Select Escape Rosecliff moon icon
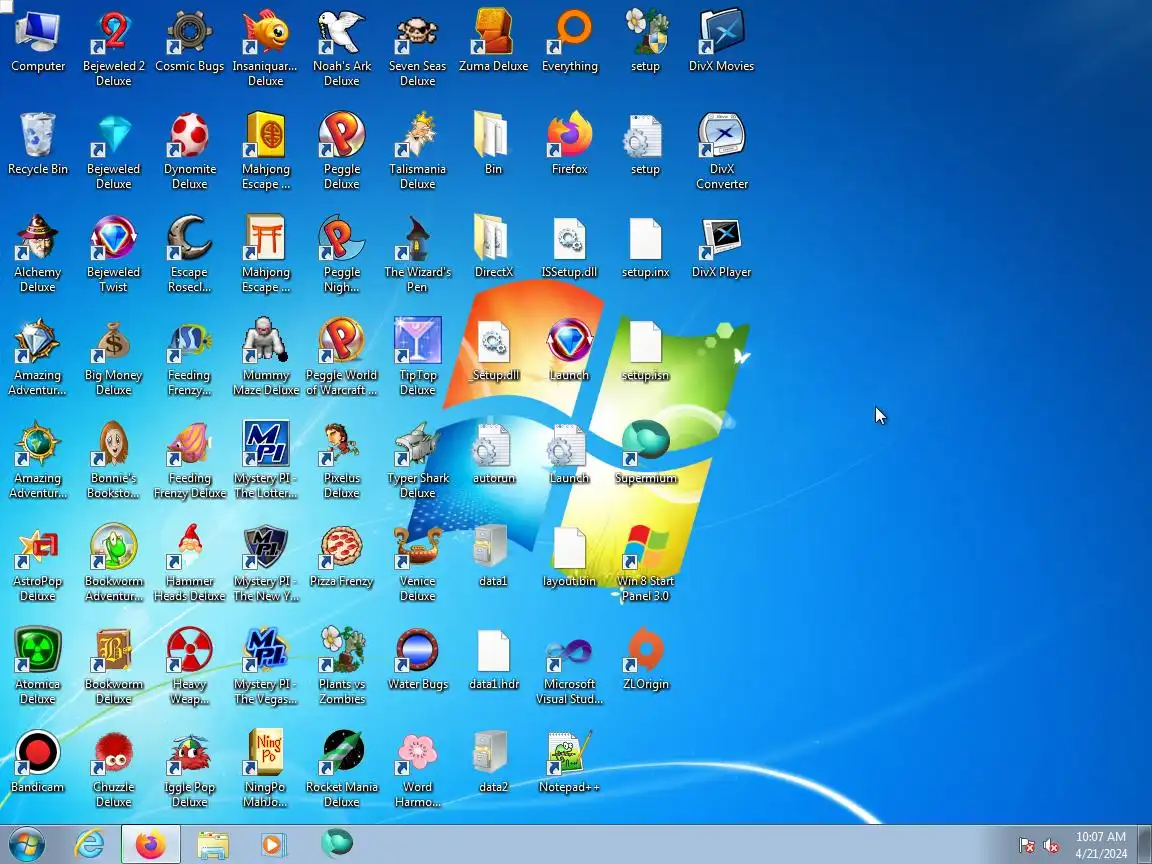Viewport: 1152px width, 864px height. 190,239
